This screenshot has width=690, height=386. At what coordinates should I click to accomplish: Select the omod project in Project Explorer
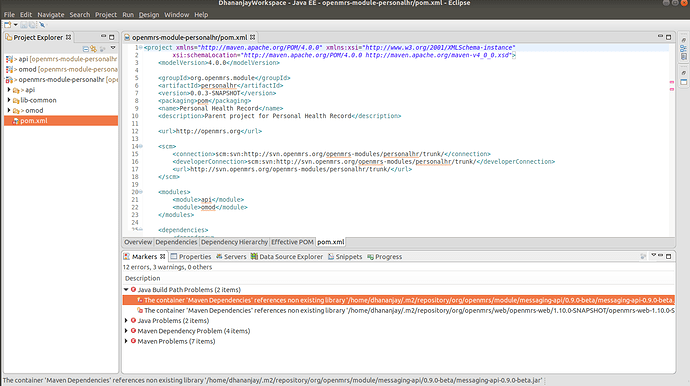(61, 69)
